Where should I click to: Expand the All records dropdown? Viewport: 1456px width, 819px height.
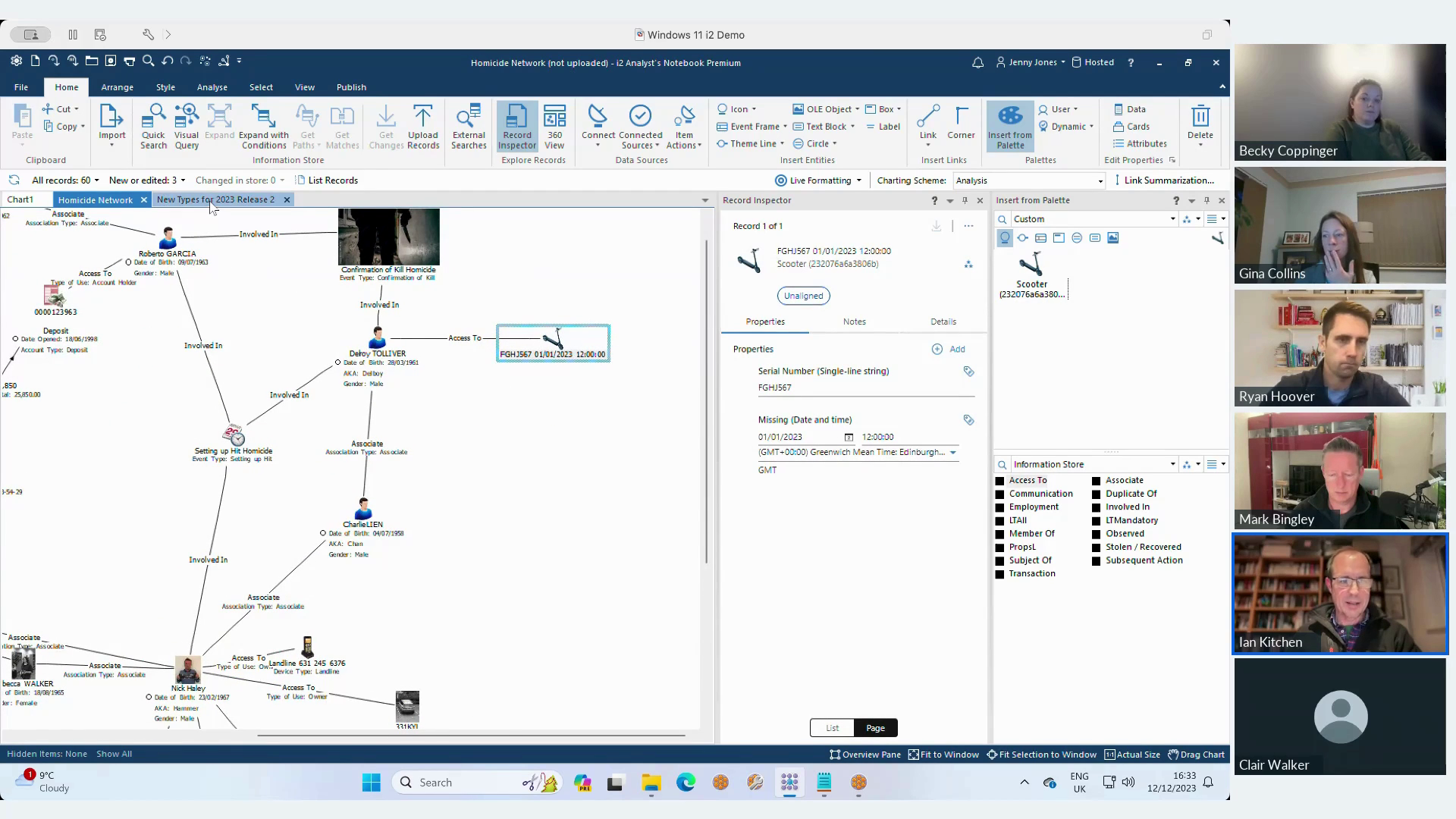[96, 180]
